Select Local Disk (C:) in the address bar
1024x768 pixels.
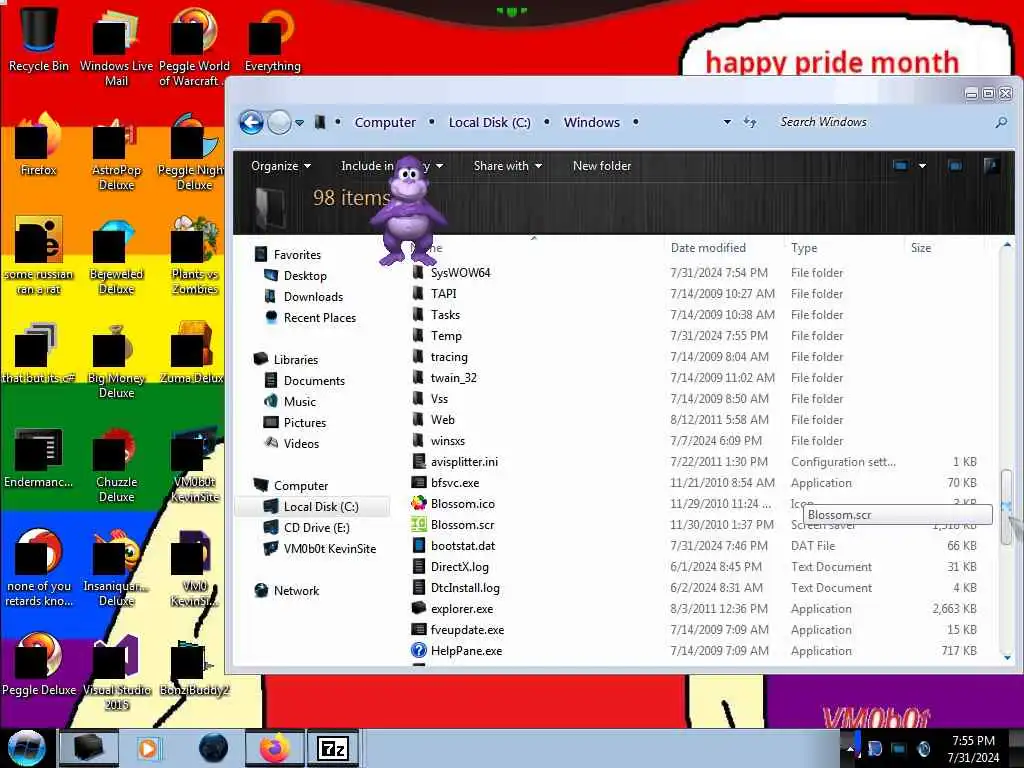[x=489, y=122]
